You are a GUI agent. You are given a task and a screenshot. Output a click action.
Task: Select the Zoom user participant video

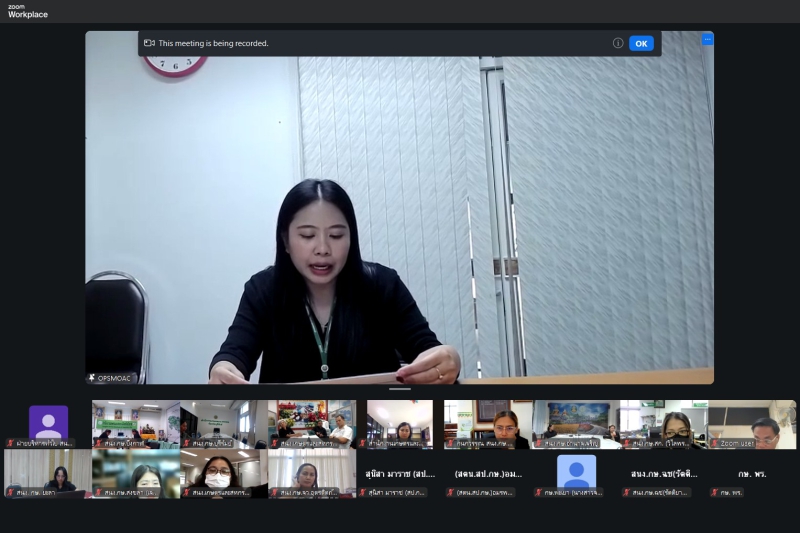tap(752, 422)
